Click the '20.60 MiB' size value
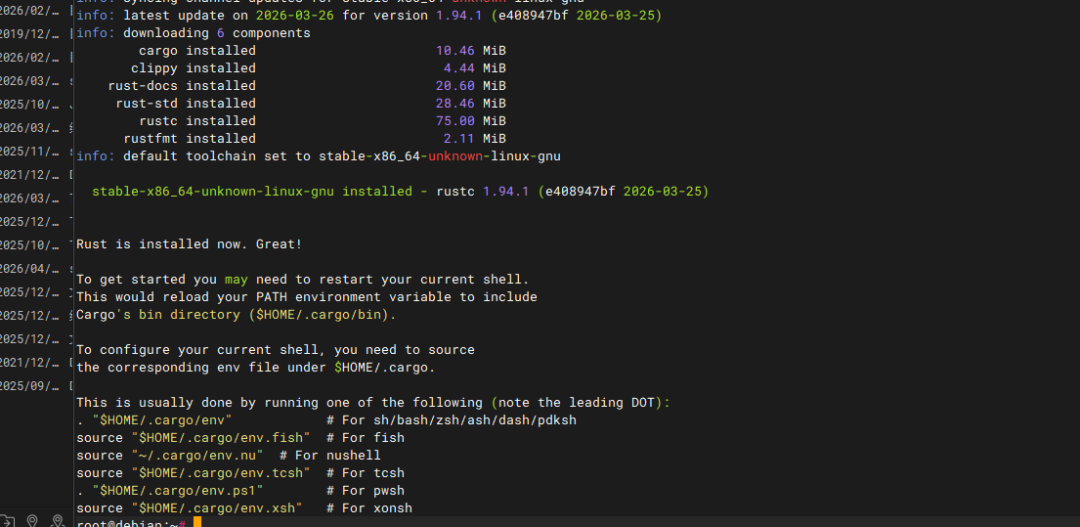The height and width of the screenshot is (527, 1080). [x=471, y=85]
